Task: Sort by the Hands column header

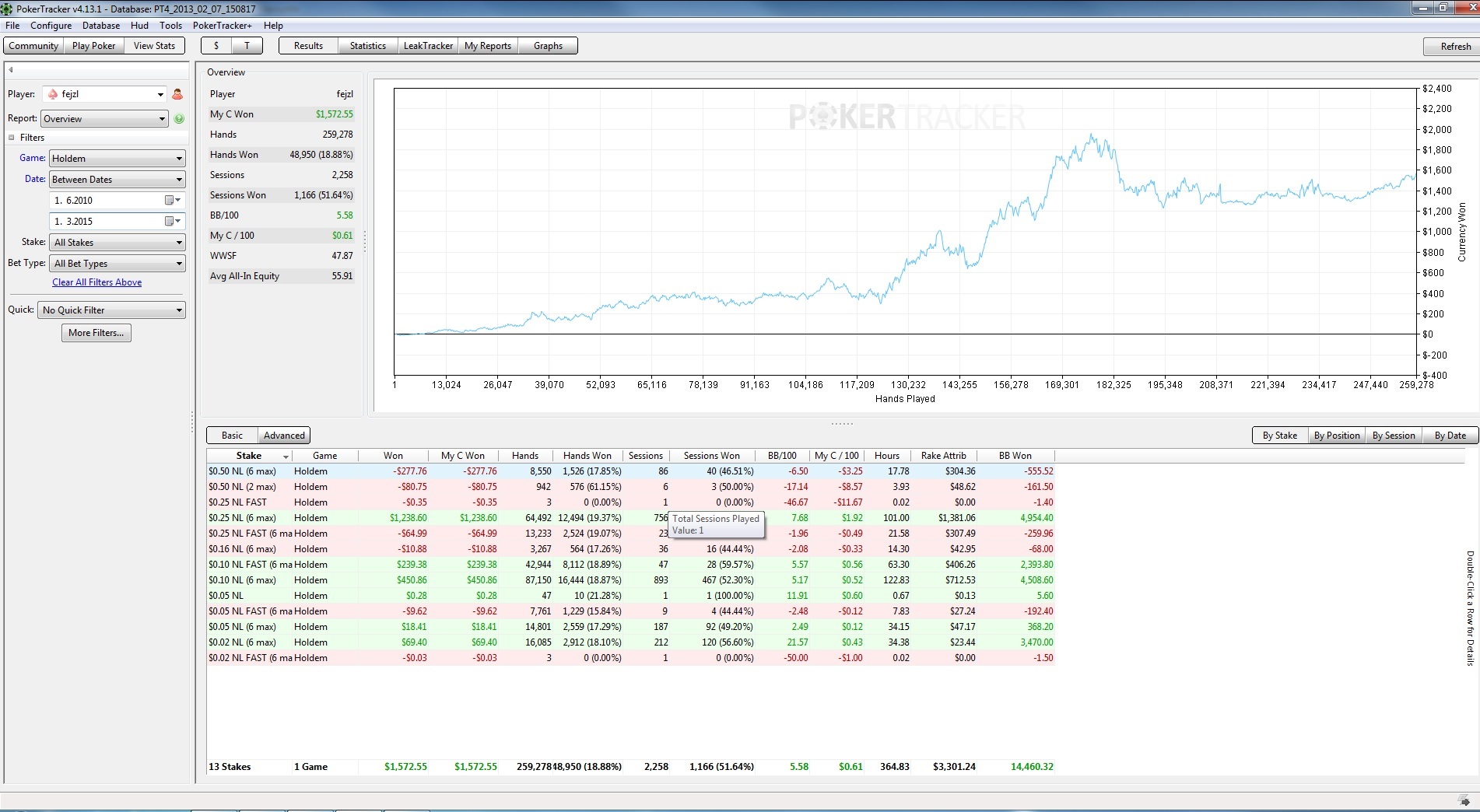Action: point(525,456)
